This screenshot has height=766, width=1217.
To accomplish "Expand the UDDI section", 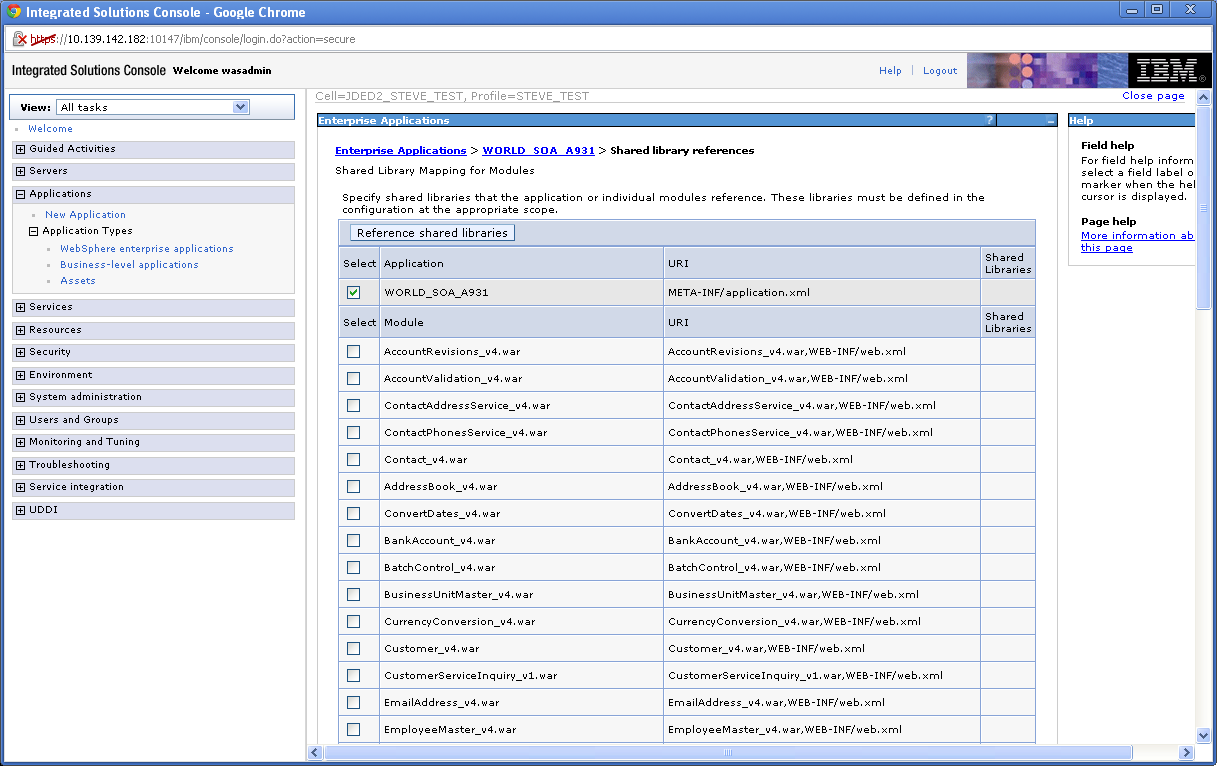I will point(20,510).
